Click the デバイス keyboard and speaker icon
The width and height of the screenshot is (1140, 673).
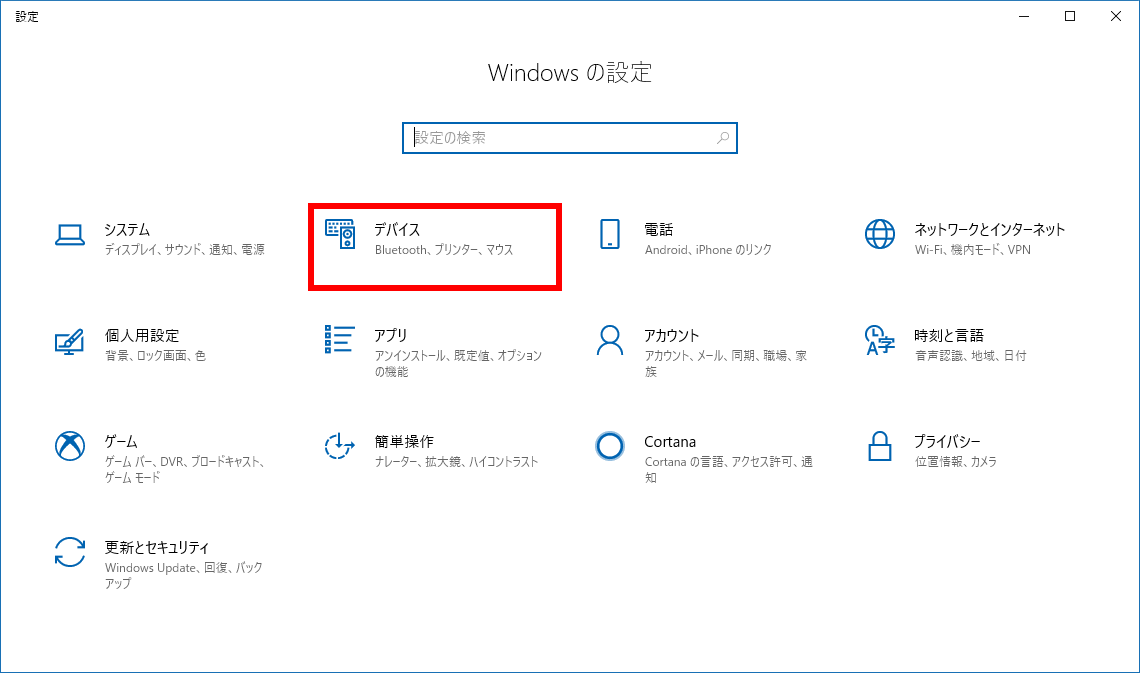[x=340, y=234]
